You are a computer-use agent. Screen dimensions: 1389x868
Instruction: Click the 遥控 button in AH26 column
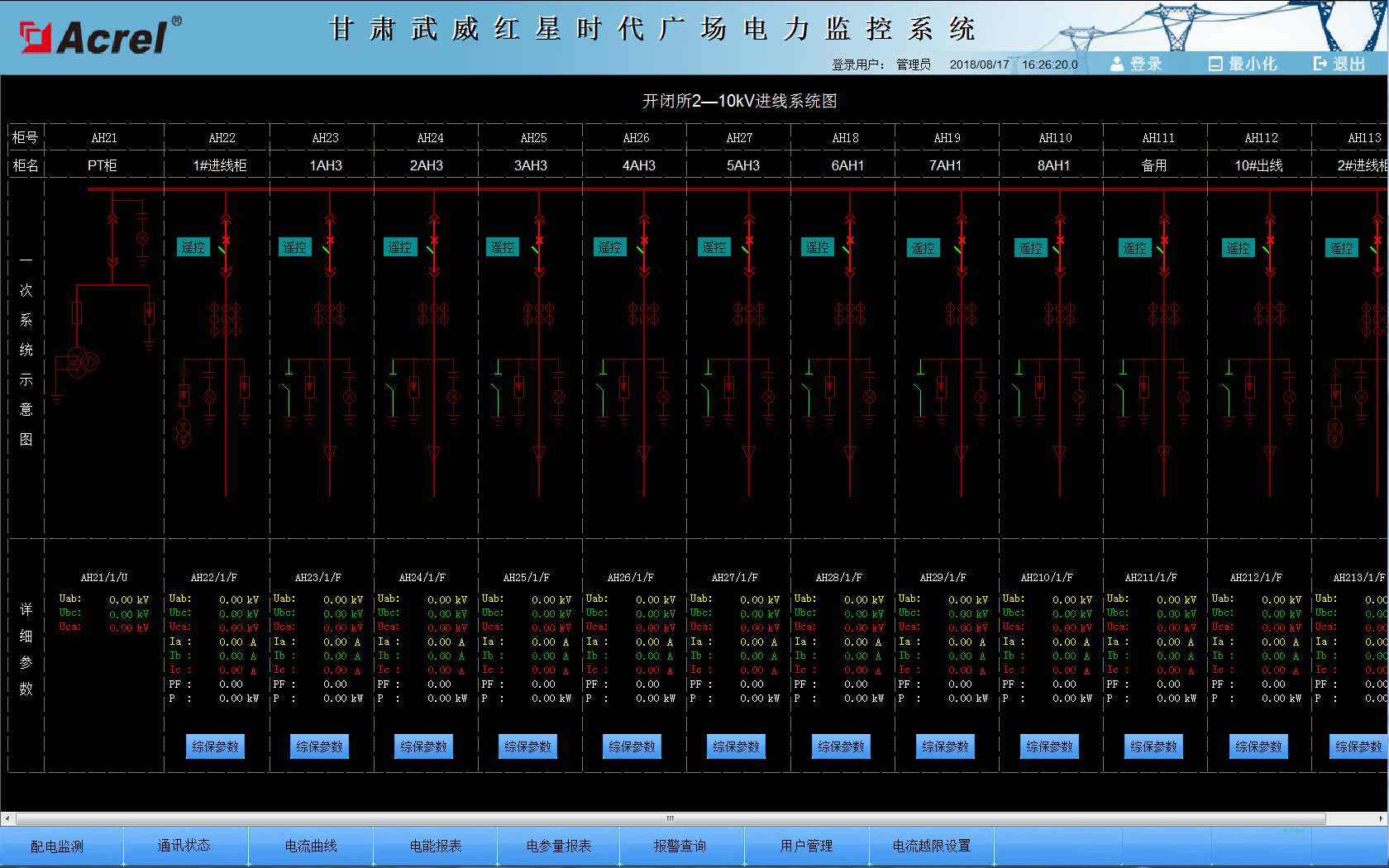tap(610, 247)
